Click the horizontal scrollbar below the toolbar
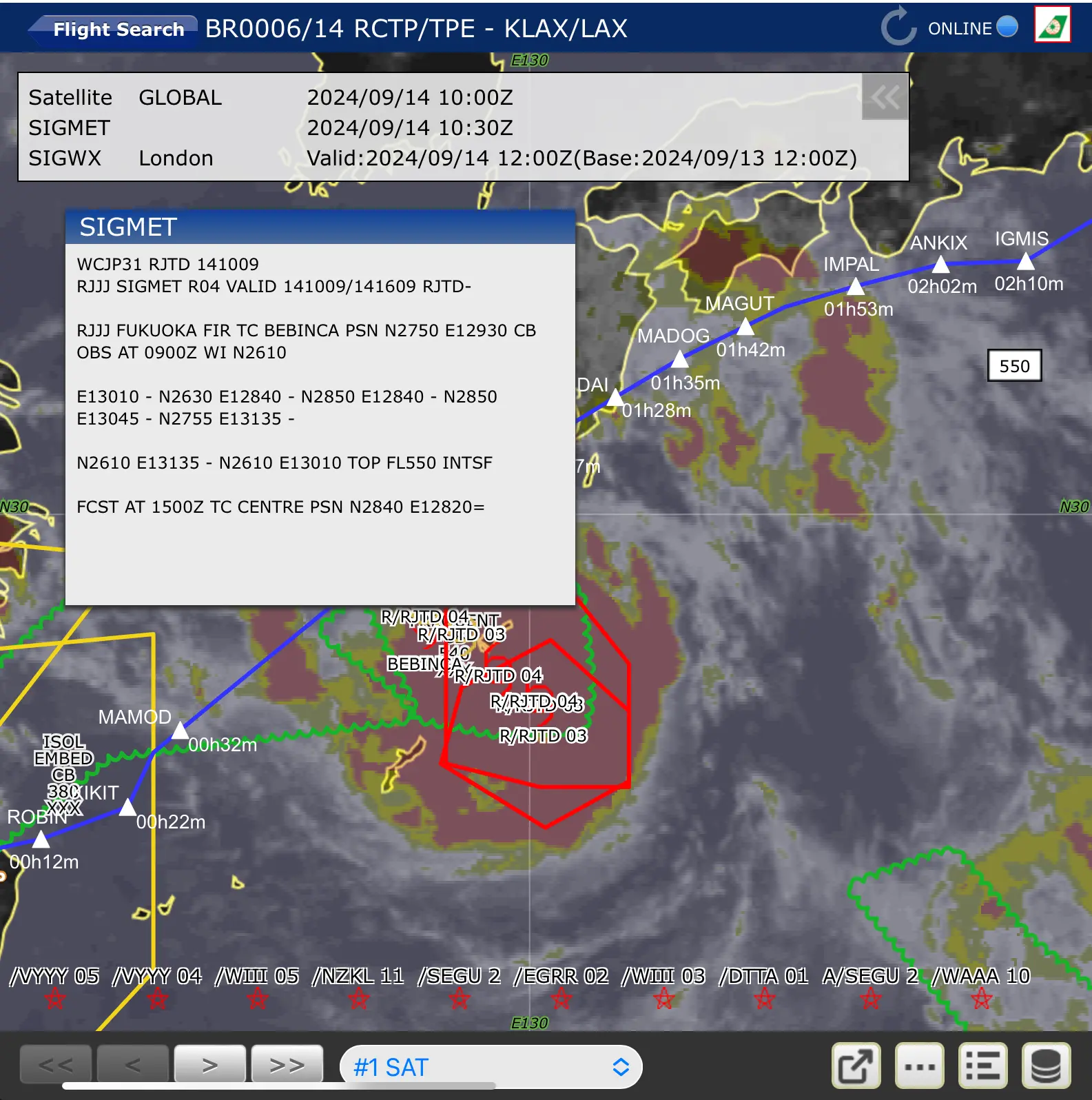The width and height of the screenshot is (1092, 1100). [279, 1086]
